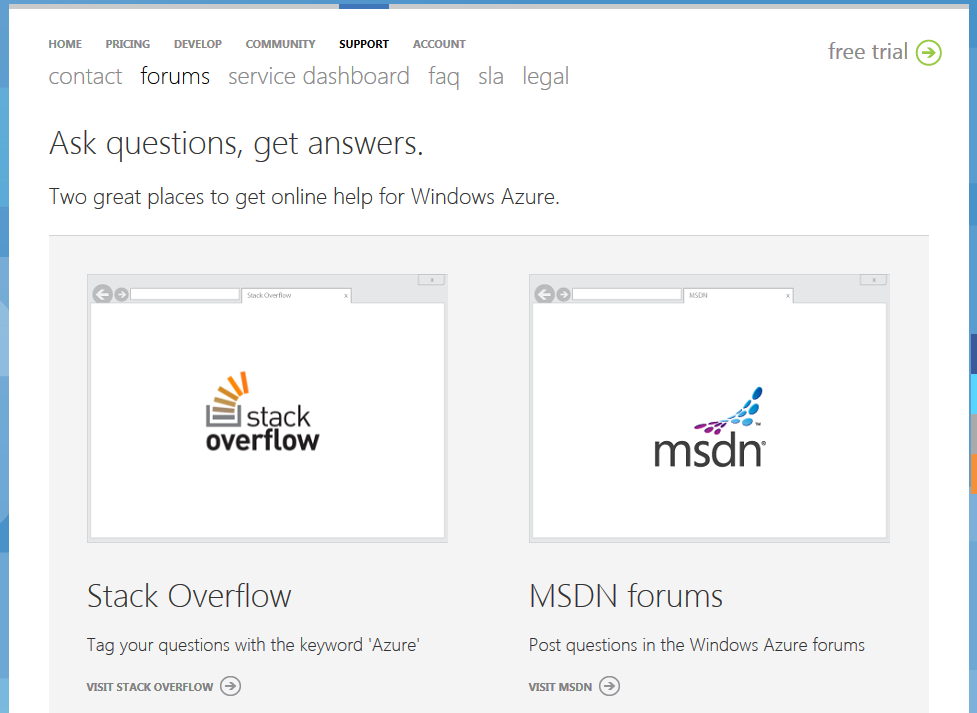Click the Stack Overflow heading
Screen dimensions: 977x713
point(189,596)
